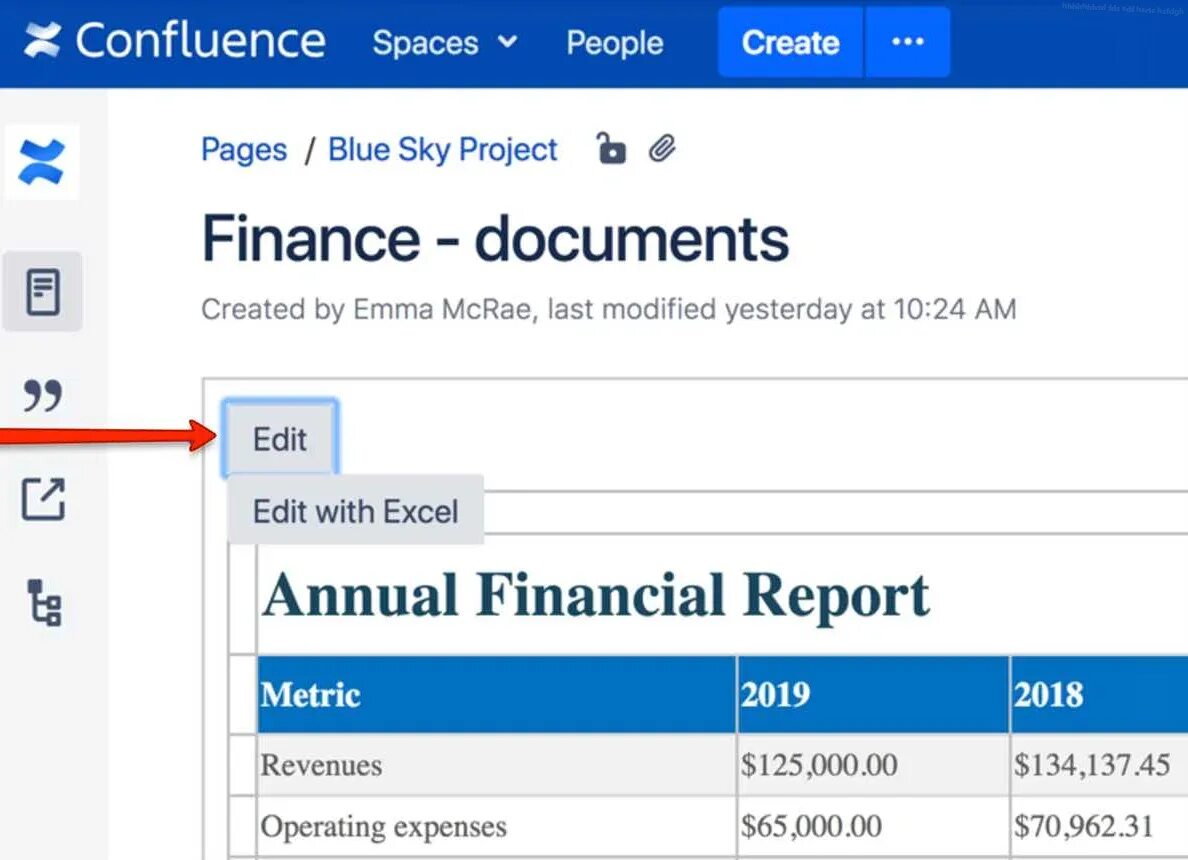Click the blue Create button

pyautogui.click(x=790, y=42)
